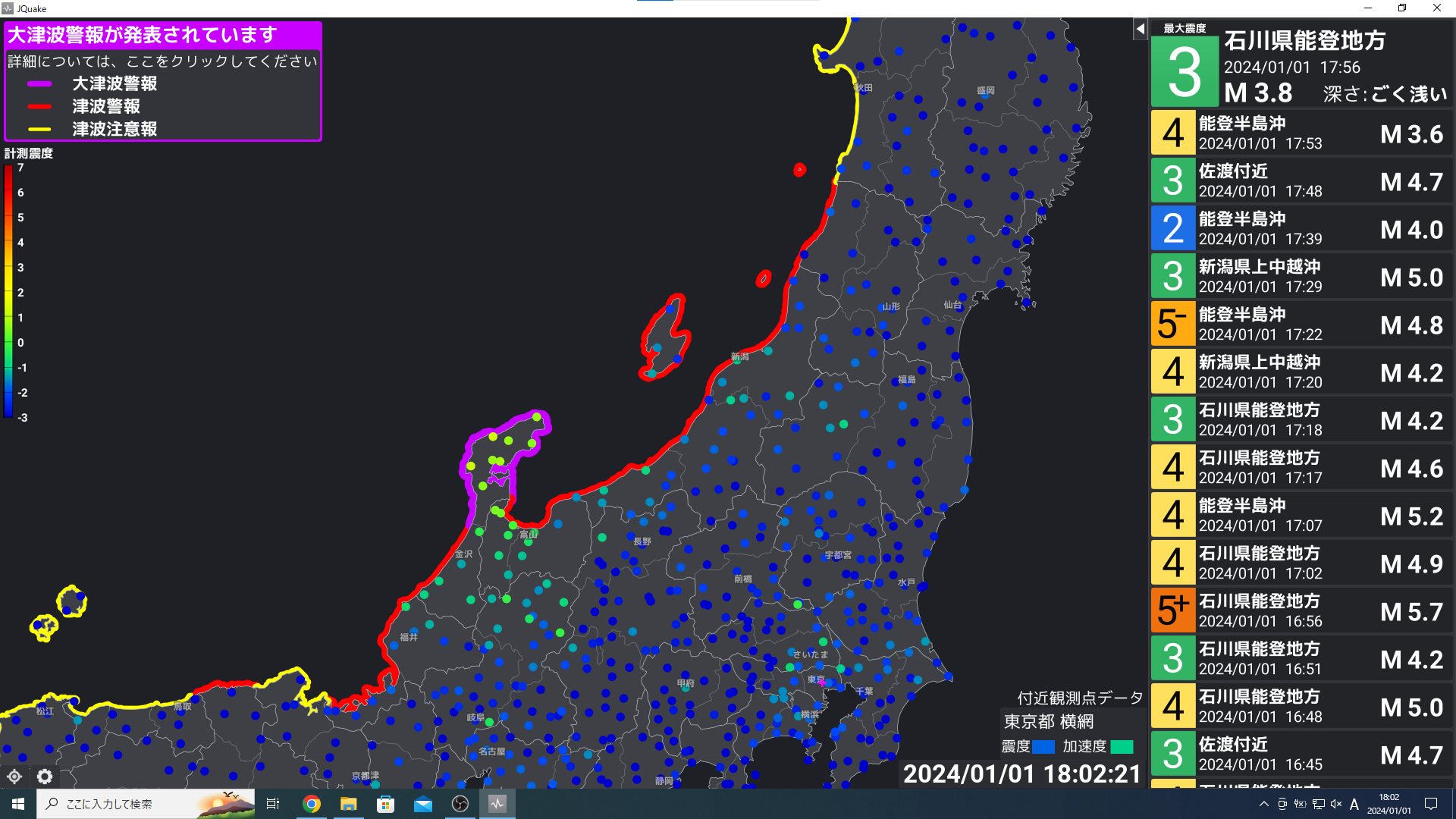Open Microsoft Store taskbar icon
Viewport: 1456px width, 819px height.
385,804
